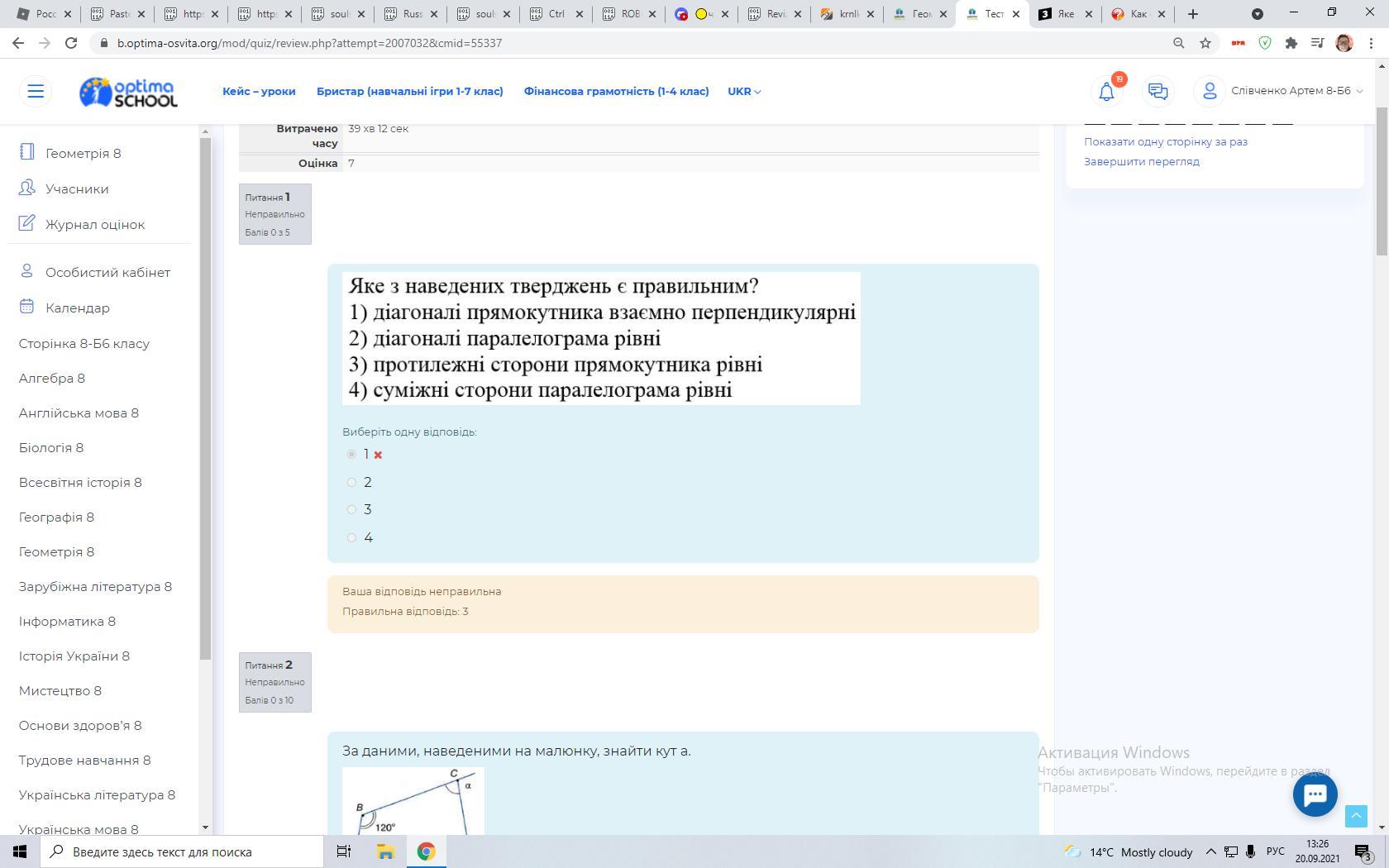The width and height of the screenshot is (1389, 868).
Task: Open Task View on the taskbar
Action: (344, 851)
